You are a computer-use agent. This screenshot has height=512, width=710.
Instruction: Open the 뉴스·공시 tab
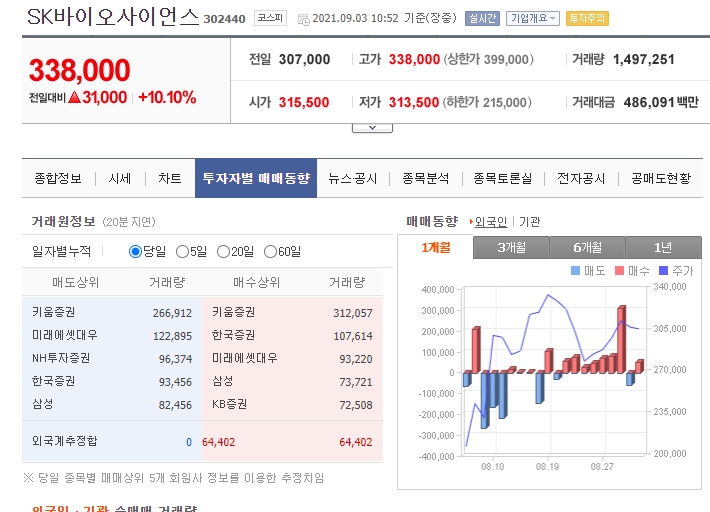352,178
